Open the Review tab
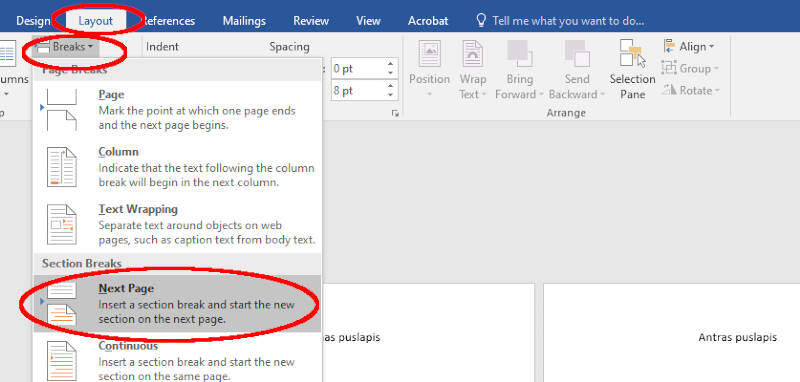This screenshot has width=800, height=382. coord(310,21)
